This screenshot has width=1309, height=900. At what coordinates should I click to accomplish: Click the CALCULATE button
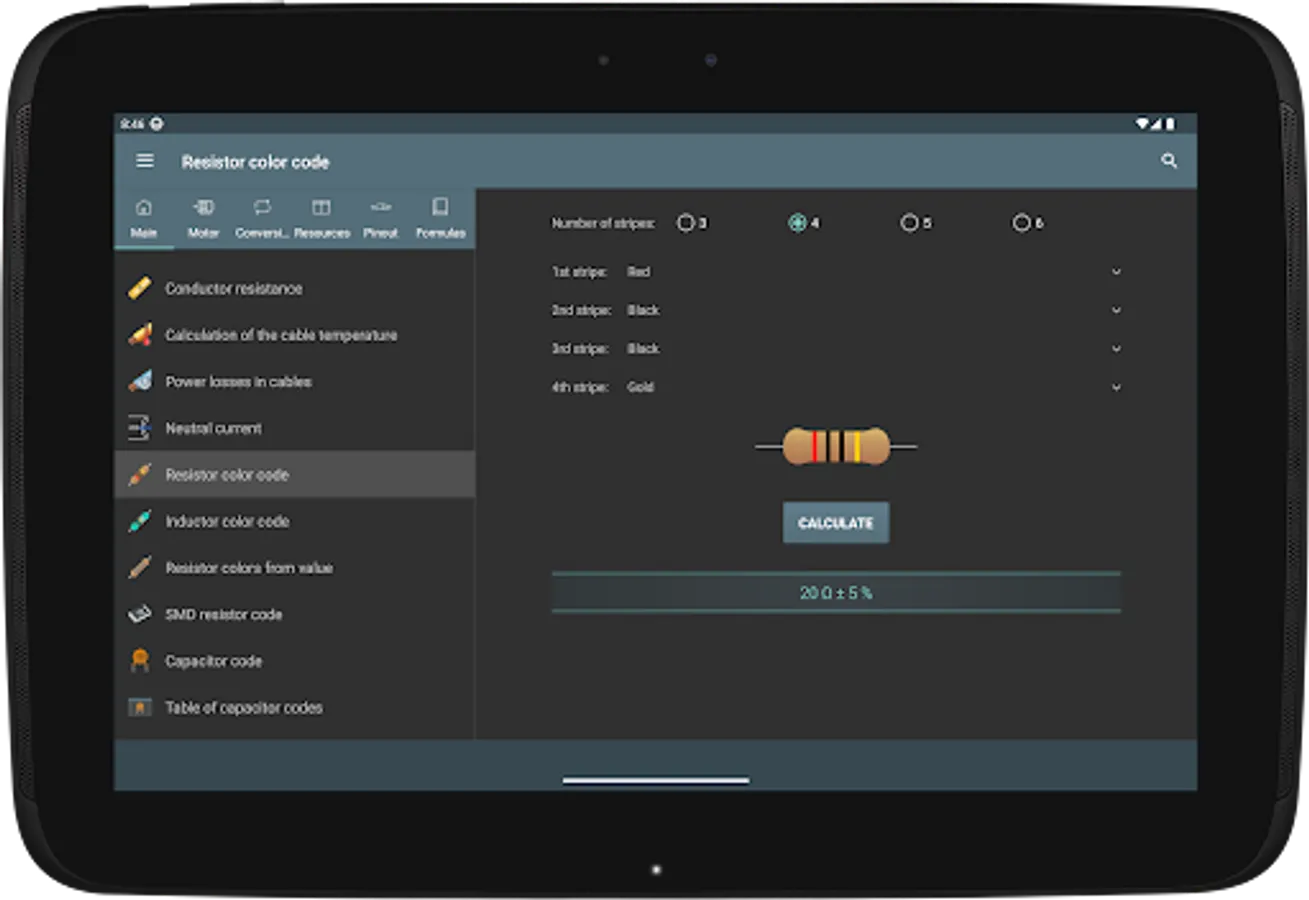pos(836,523)
